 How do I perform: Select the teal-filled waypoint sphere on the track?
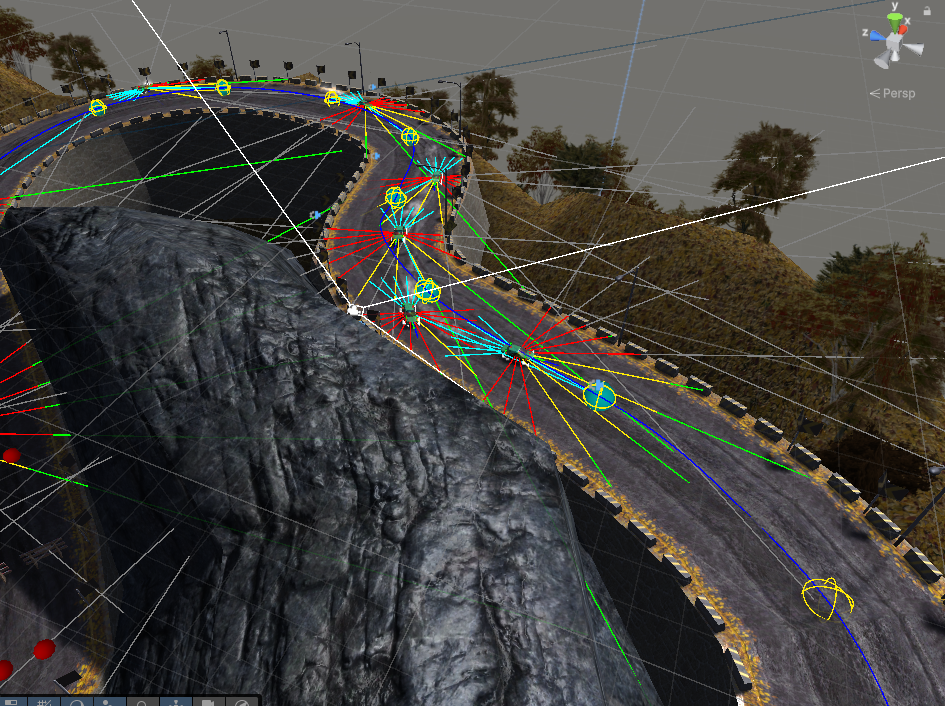coord(599,396)
